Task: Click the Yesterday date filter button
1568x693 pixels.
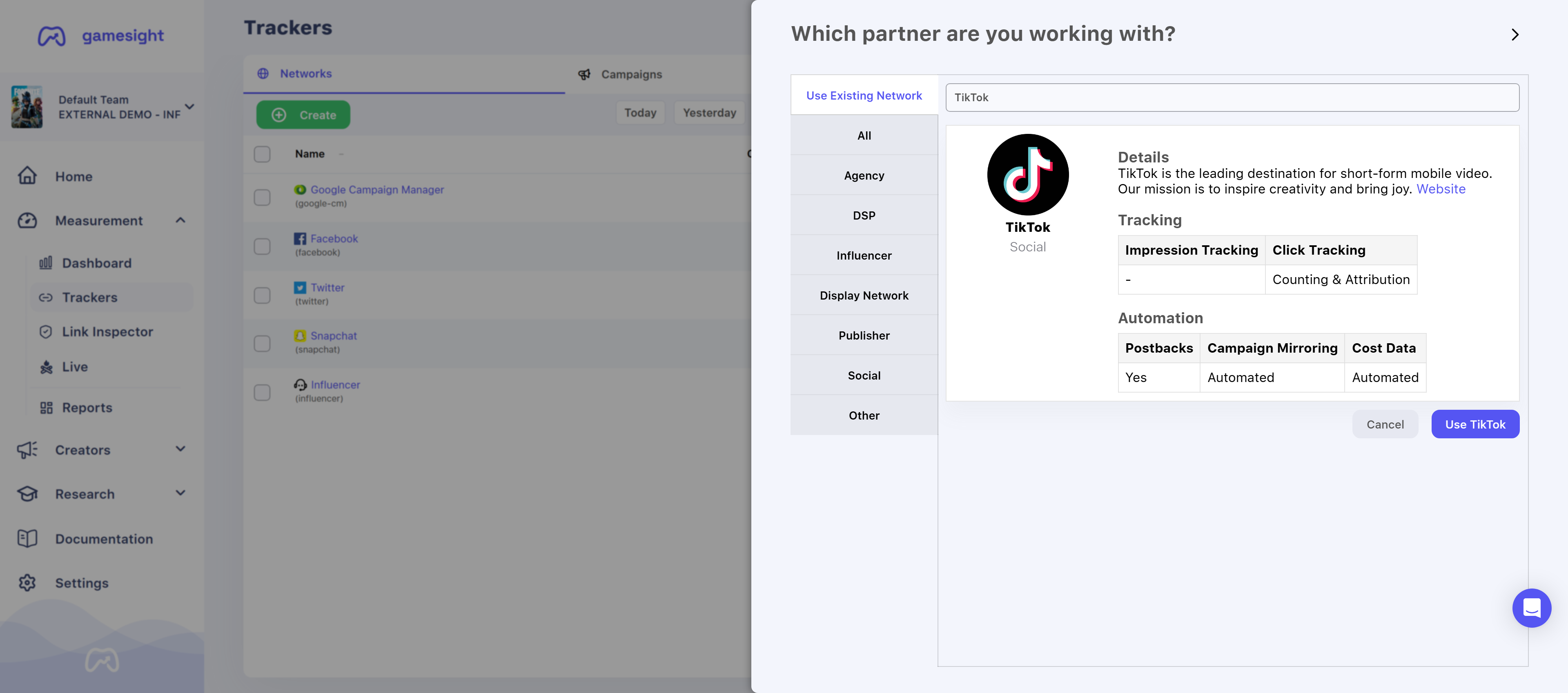Action: pyautogui.click(x=709, y=113)
